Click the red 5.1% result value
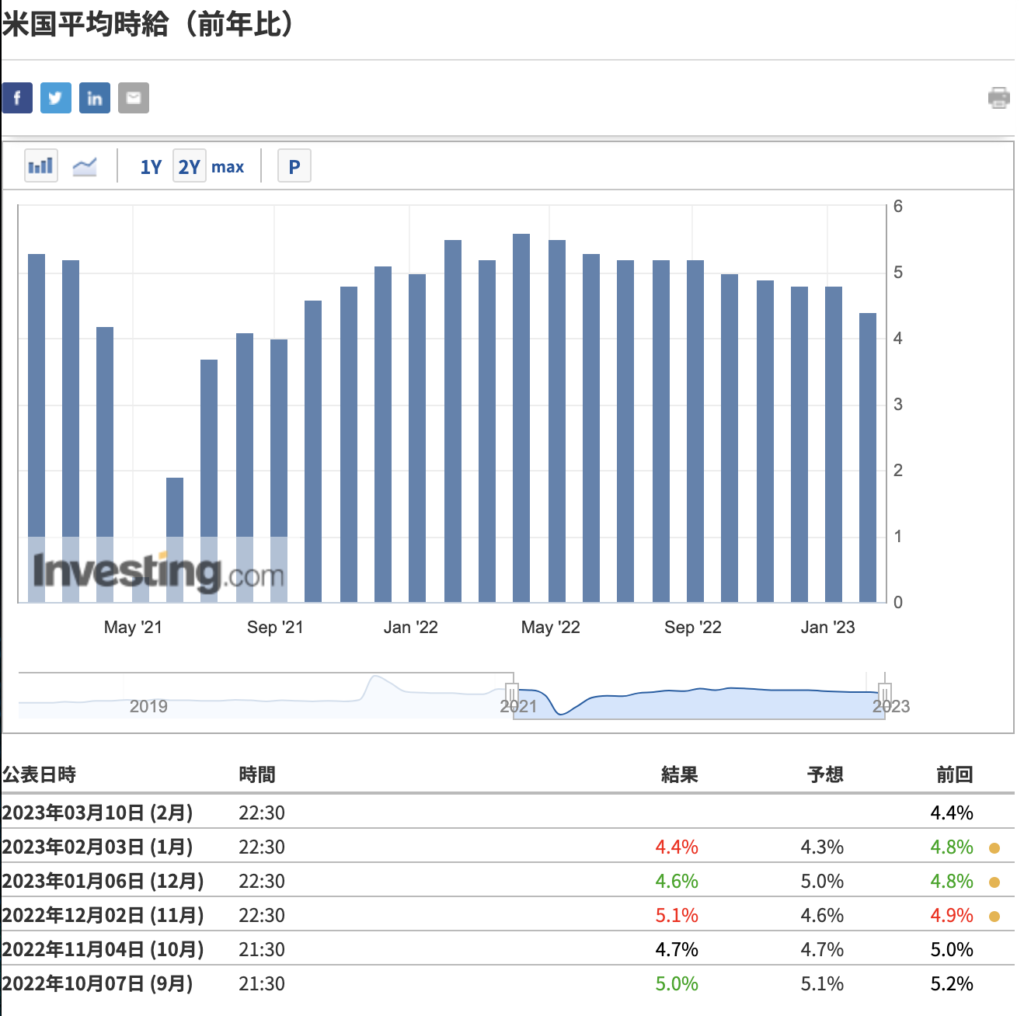 677,915
